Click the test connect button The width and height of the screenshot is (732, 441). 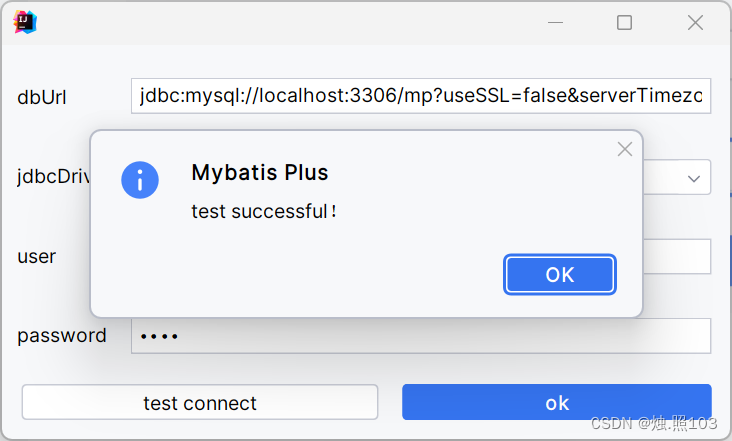point(200,402)
